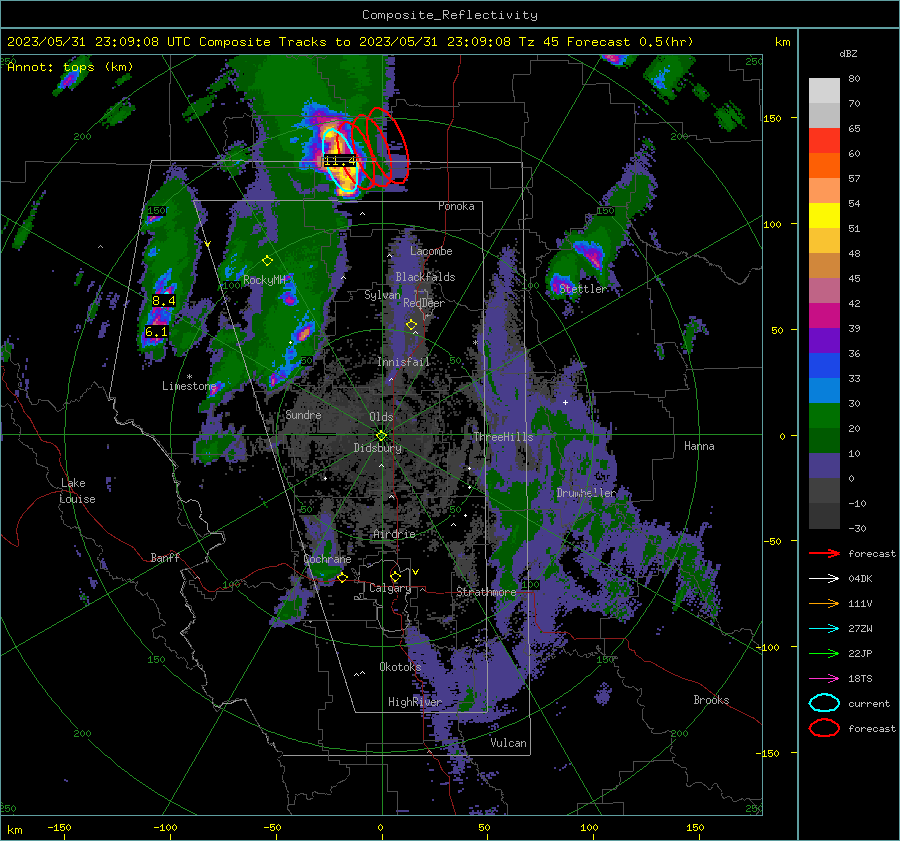Click the cyan current storm ellipse on map
This screenshot has width=900, height=841.
[x=340, y=160]
